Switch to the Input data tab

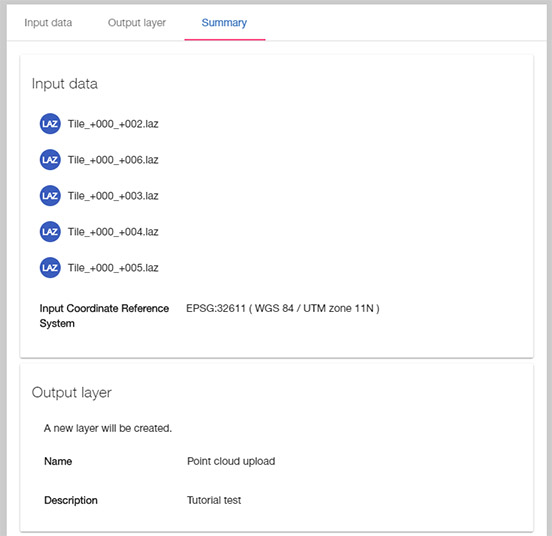coord(48,23)
